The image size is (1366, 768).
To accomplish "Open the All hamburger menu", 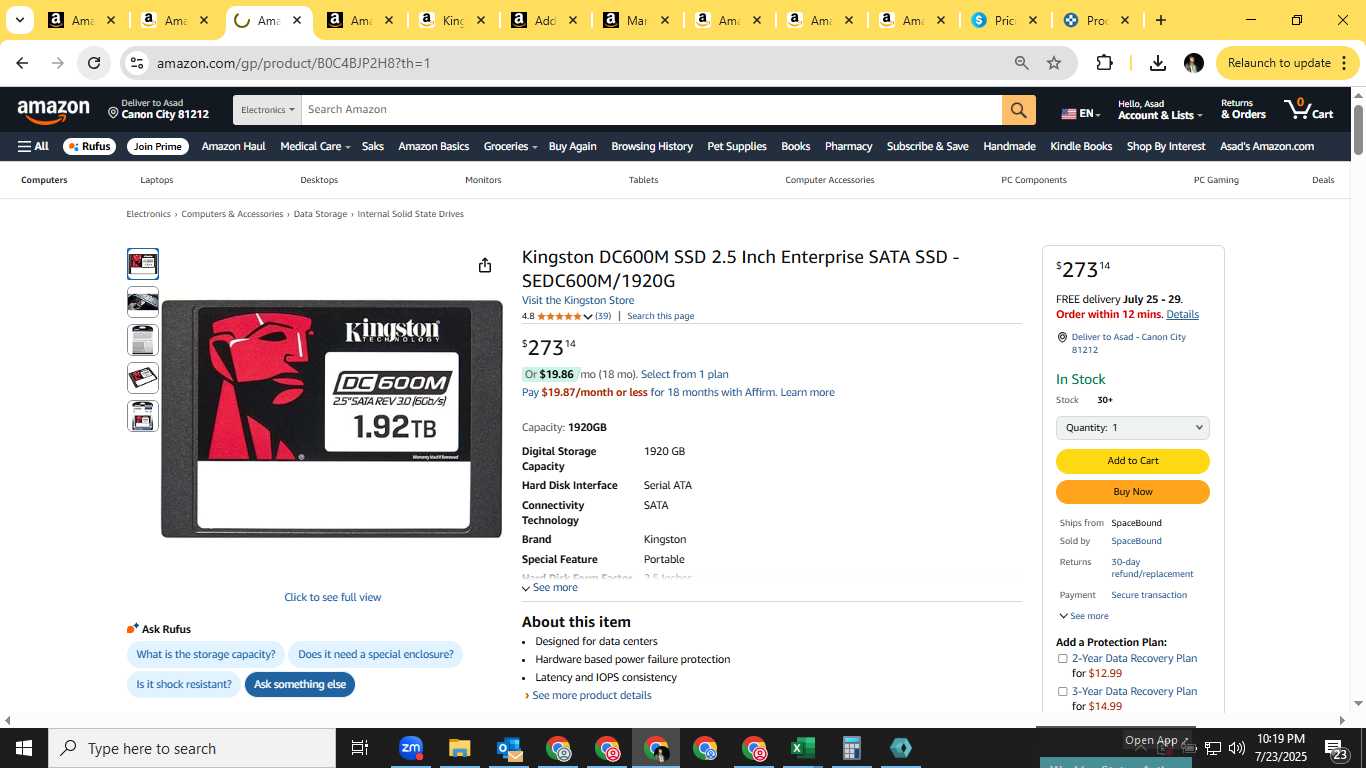I will pos(33,146).
